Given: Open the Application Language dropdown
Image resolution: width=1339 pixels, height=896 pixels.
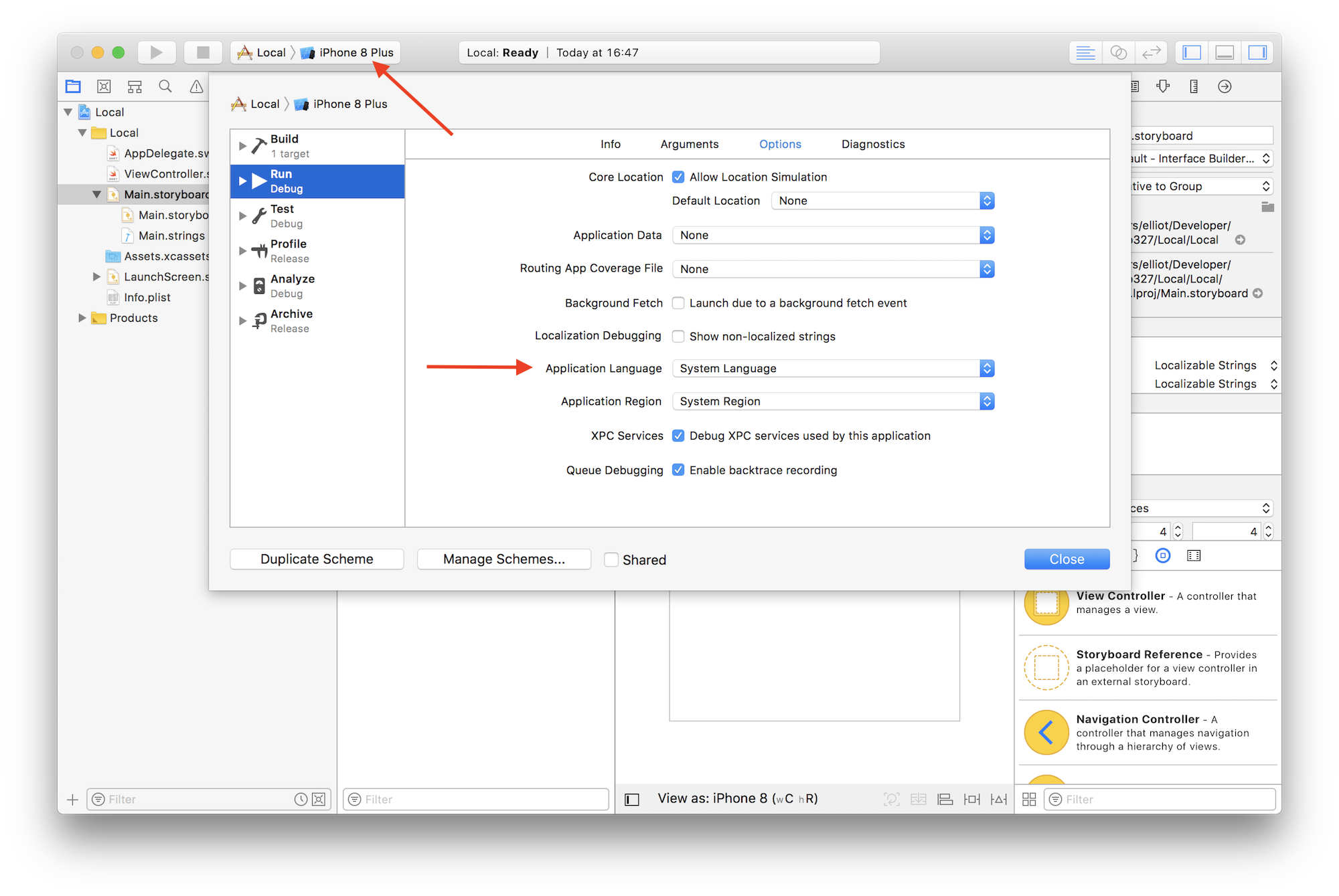Looking at the screenshot, I should click(833, 369).
